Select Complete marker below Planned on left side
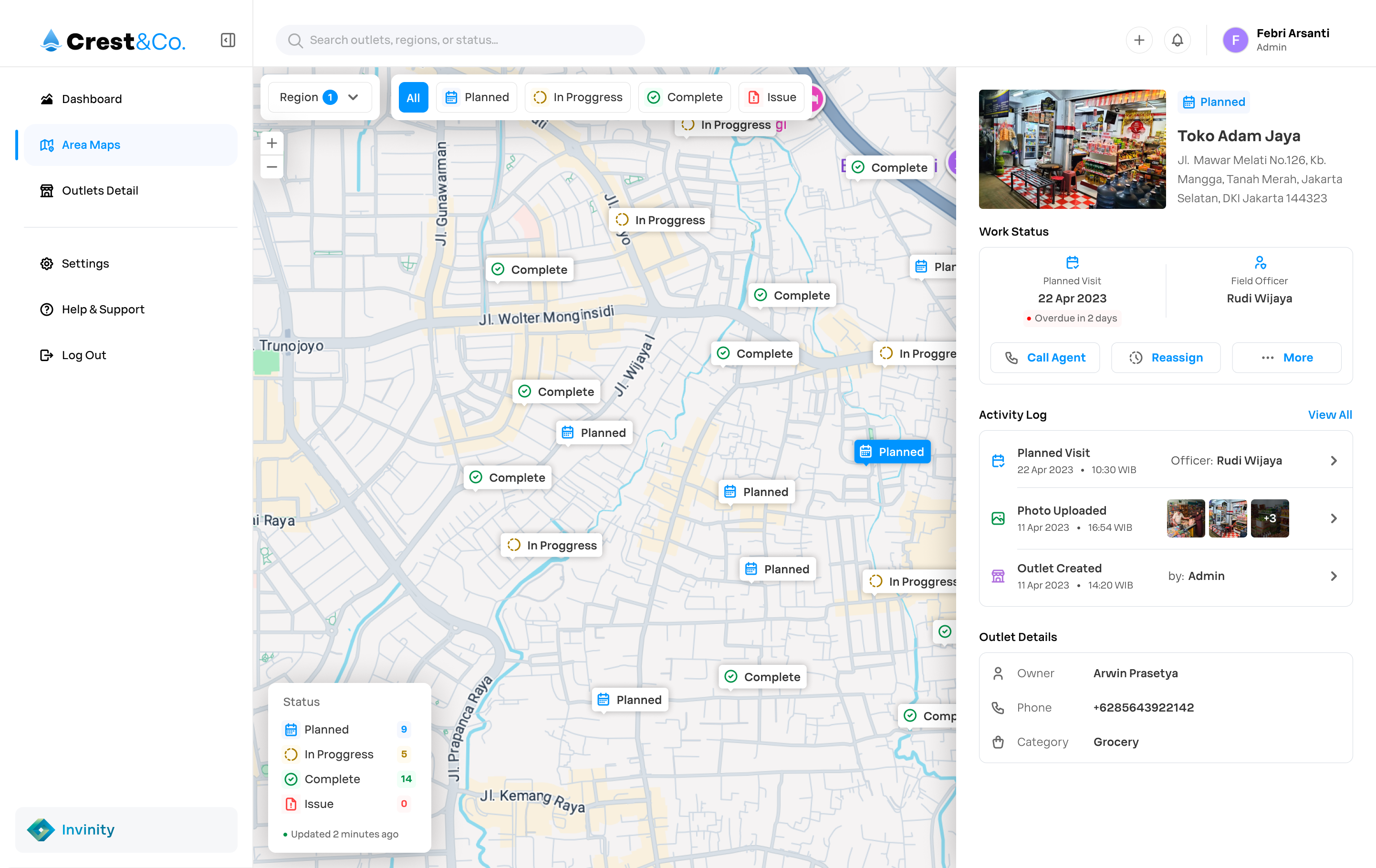 click(x=508, y=477)
